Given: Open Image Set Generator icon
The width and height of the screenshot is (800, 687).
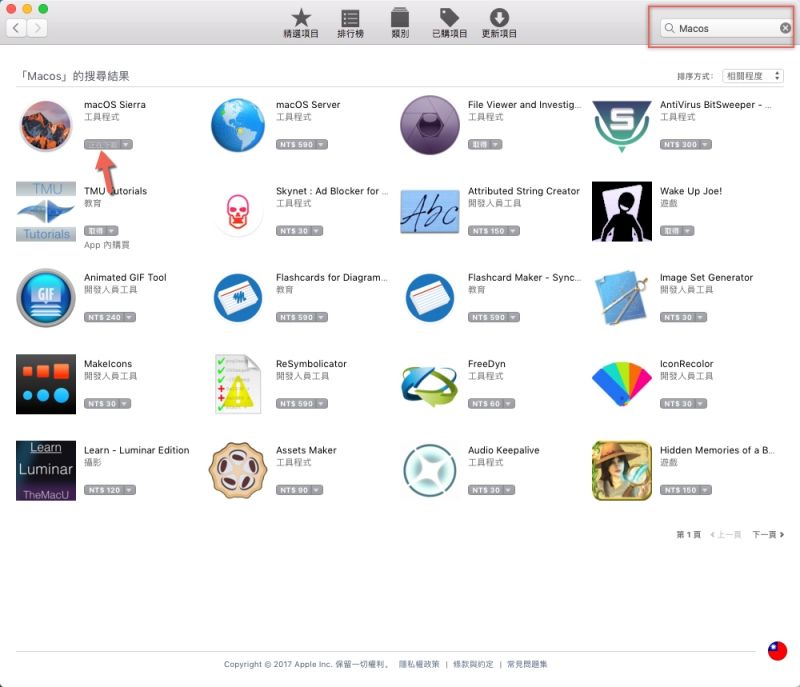Looking at the screenshot, I should [x=621, y=297].
